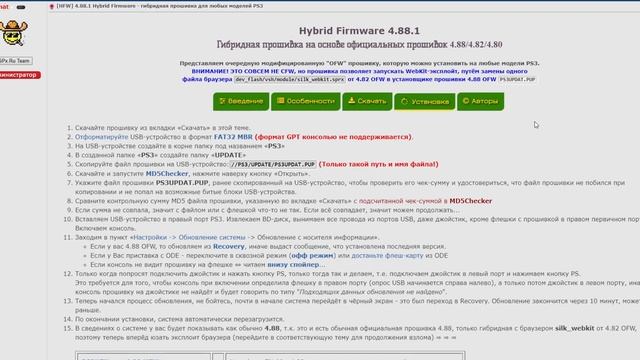Viewport: 640px width, 360px height.
Task: Open the Отформатируйте link
Action: pos(102,137)
